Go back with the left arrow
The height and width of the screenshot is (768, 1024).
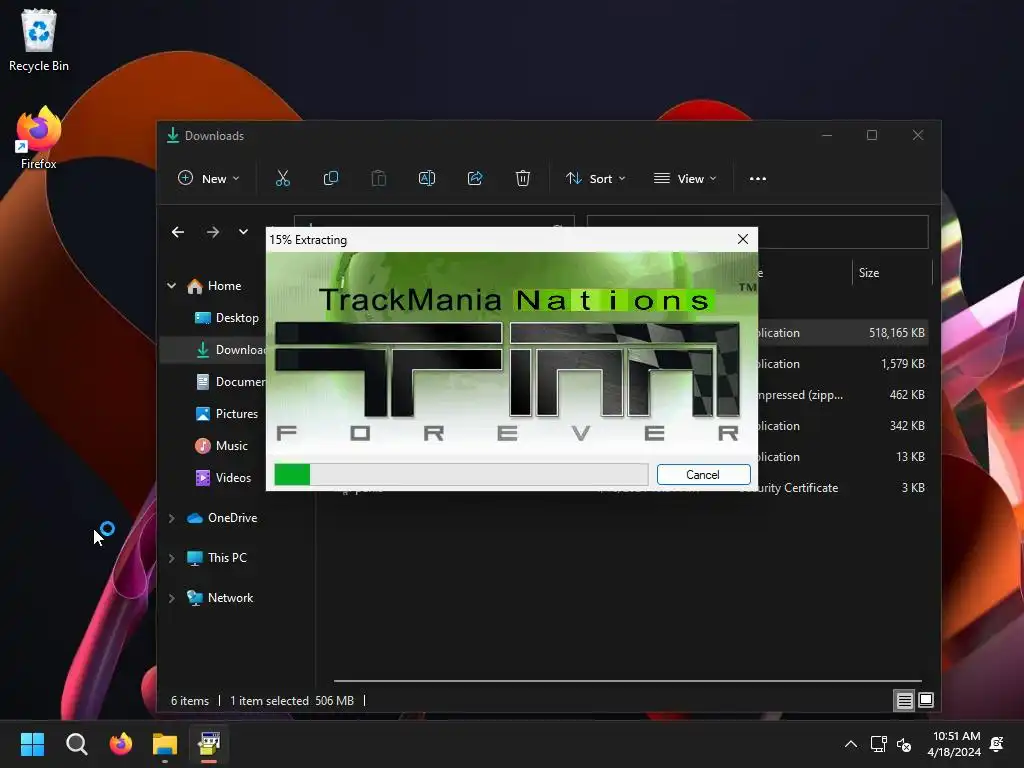pyautogui.click(x=178, y=232)
